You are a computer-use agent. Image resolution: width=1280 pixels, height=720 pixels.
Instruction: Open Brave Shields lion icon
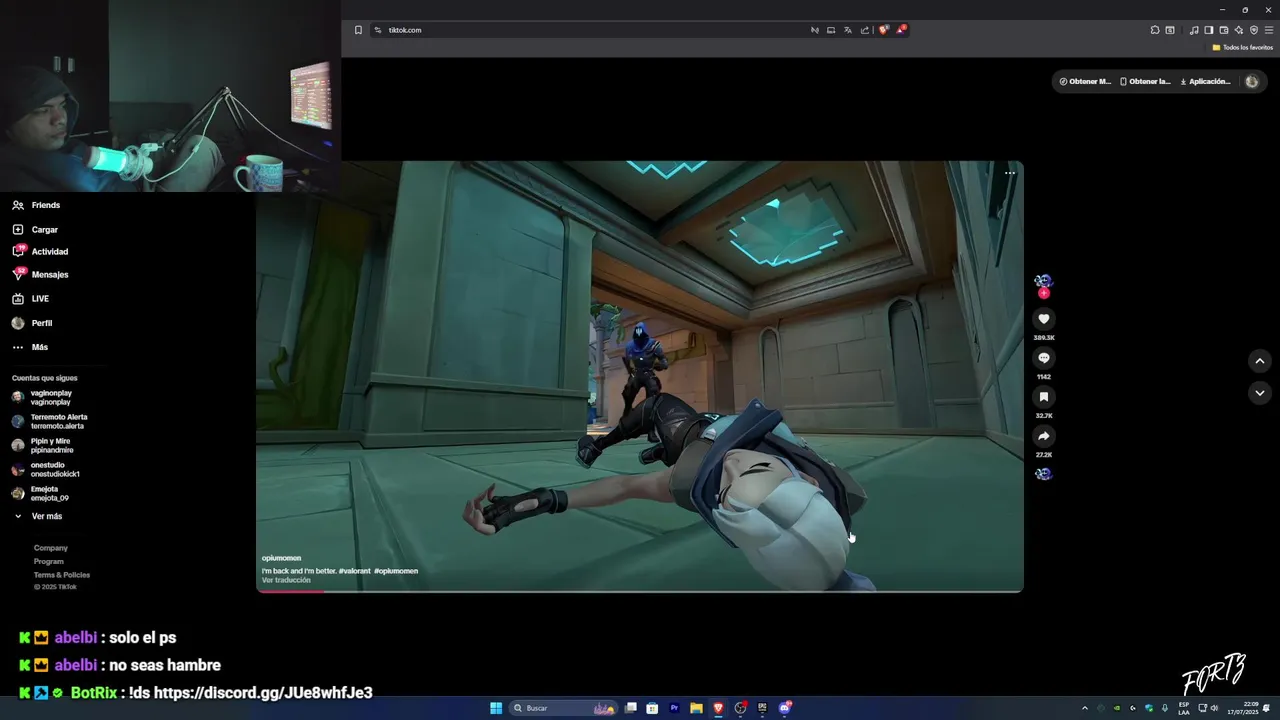point(883,30)
